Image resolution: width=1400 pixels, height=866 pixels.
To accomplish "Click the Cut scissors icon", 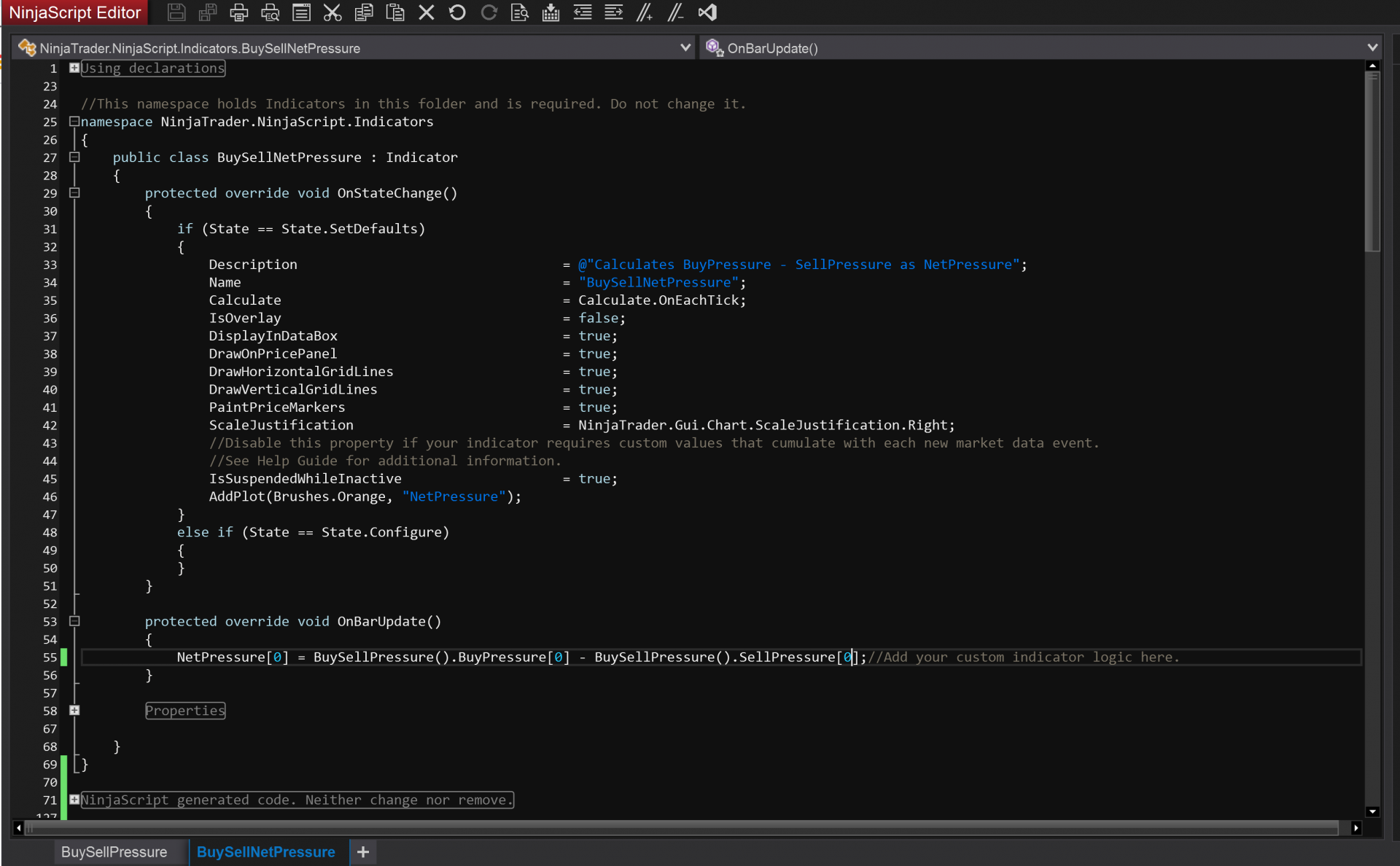I will click(332, 12).
